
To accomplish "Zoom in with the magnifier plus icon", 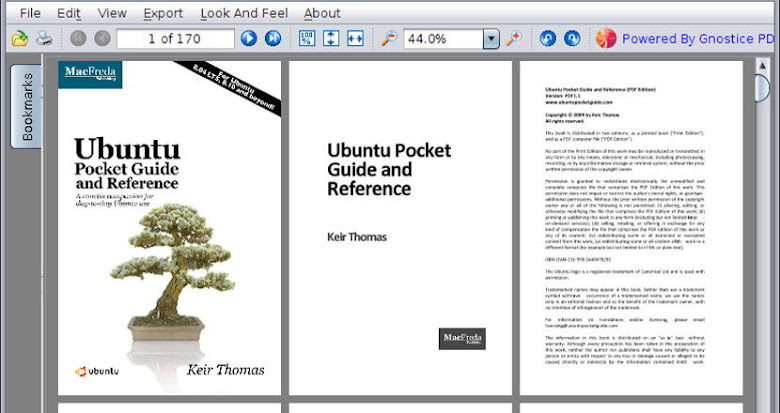I will pos(513,38).
